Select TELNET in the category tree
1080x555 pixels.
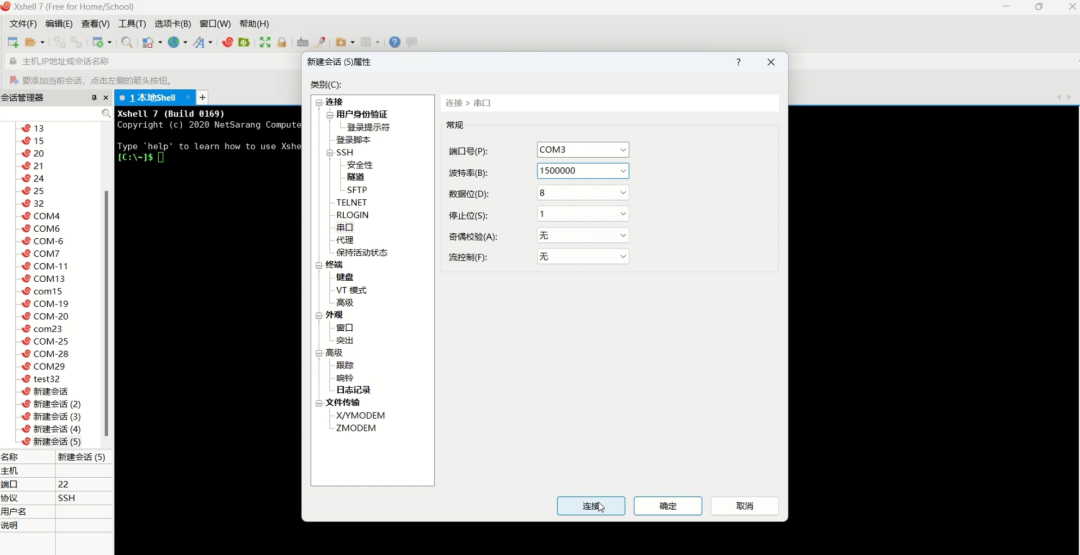(351, 202)
